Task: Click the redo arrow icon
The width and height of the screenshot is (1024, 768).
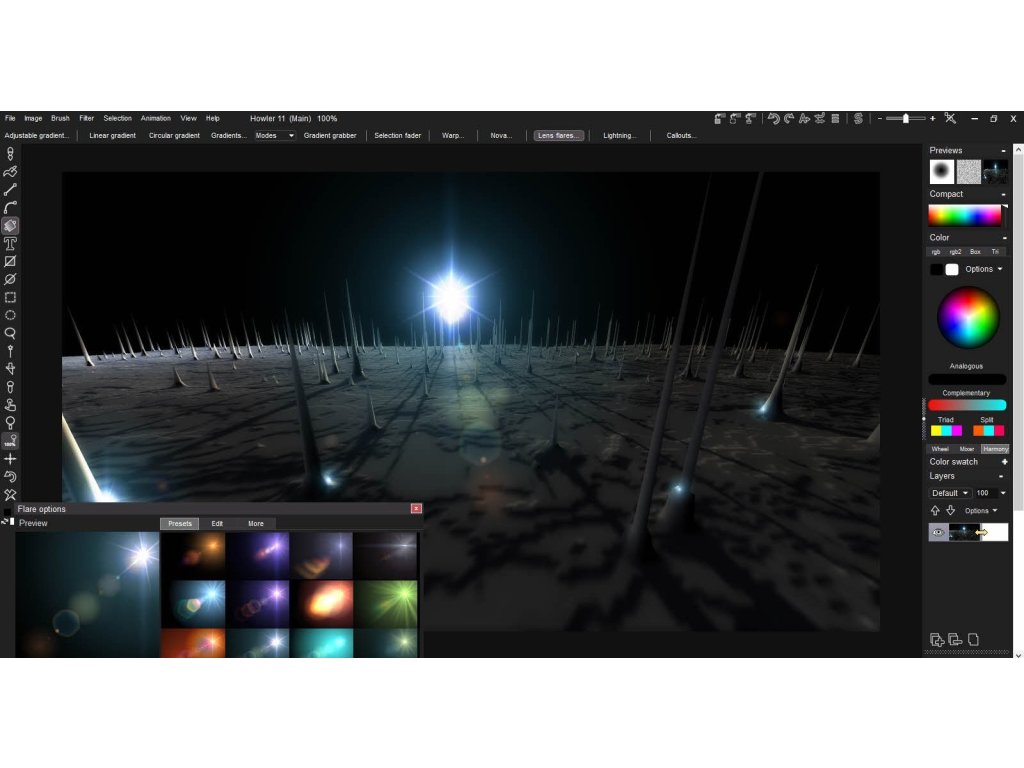Action: tap(788, 118)
